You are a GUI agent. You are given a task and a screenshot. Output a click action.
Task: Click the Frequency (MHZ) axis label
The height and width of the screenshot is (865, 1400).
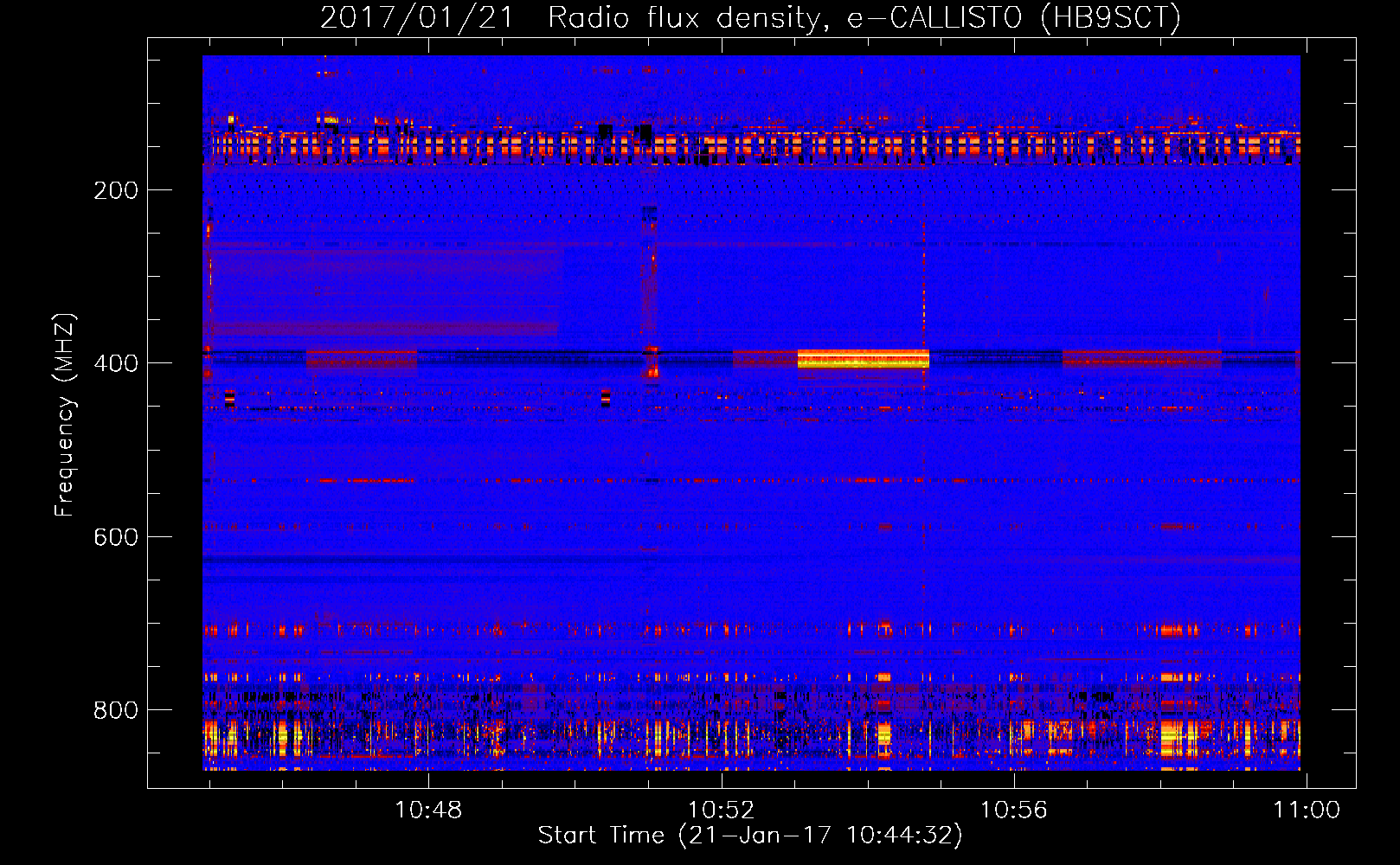click(65, 414)
